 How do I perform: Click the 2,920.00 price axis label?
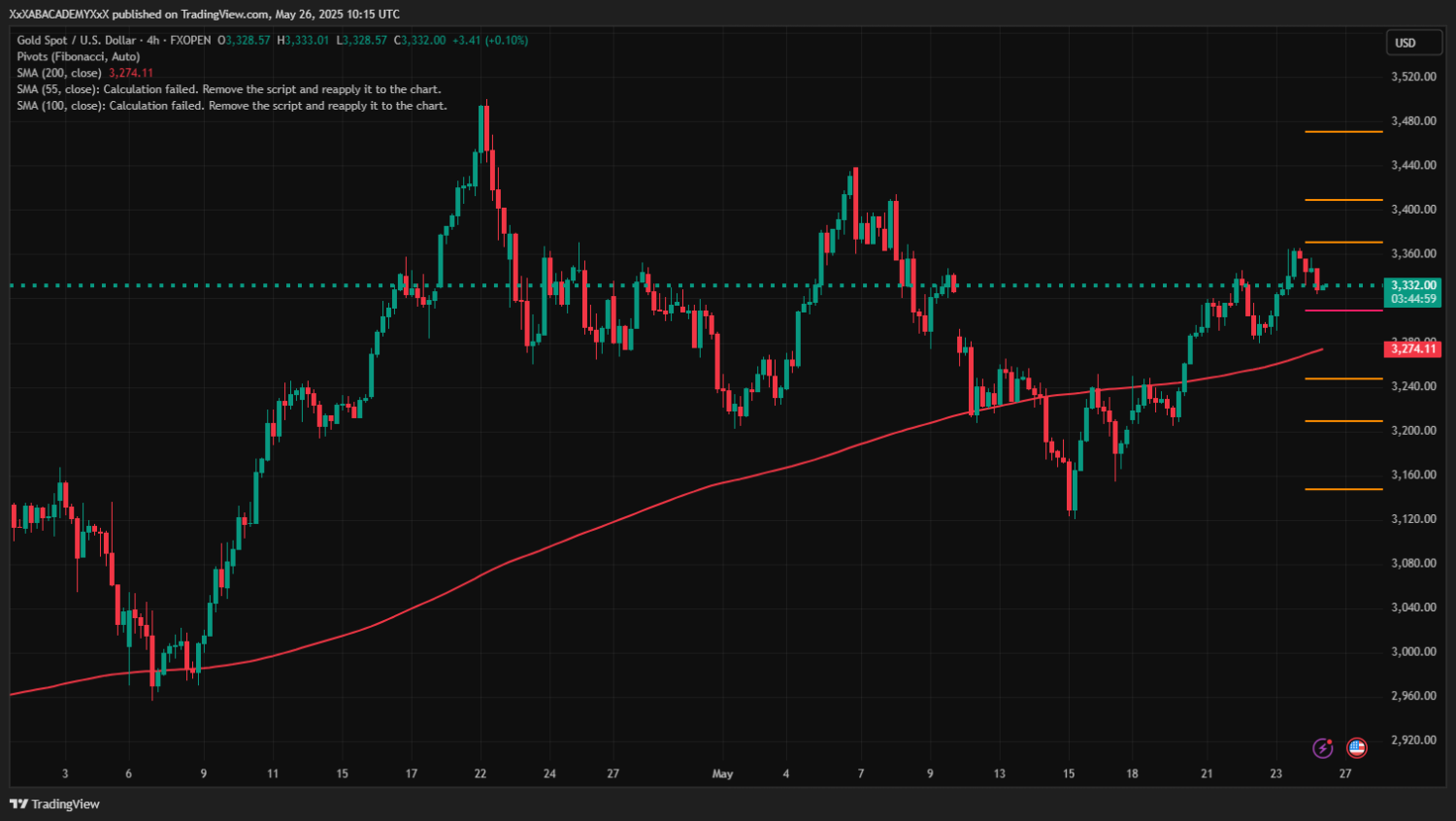tap(1413, 740)
